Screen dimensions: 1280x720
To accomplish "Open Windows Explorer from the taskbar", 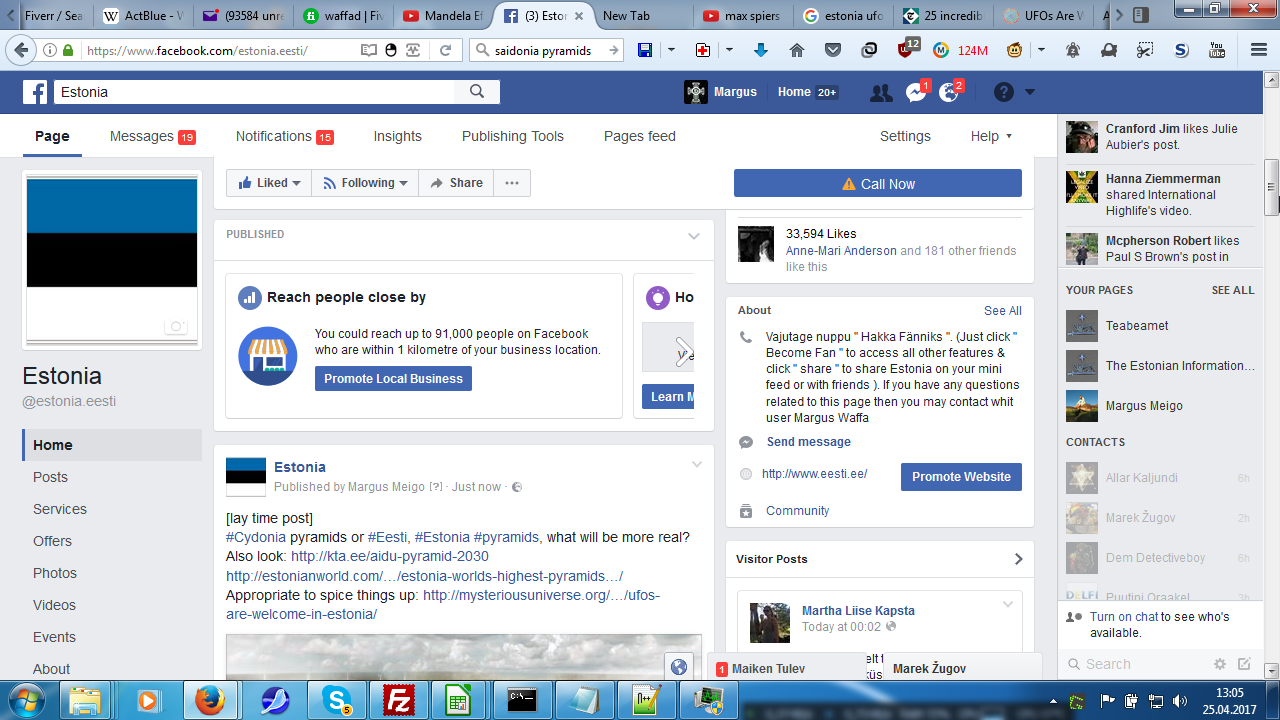I will 86,700.
